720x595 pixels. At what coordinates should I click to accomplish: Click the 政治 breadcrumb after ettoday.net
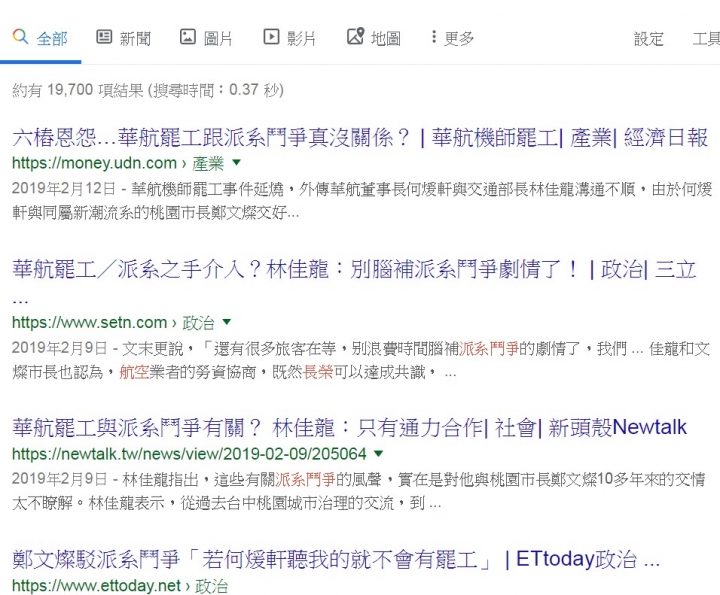click(x=211, y=586)
